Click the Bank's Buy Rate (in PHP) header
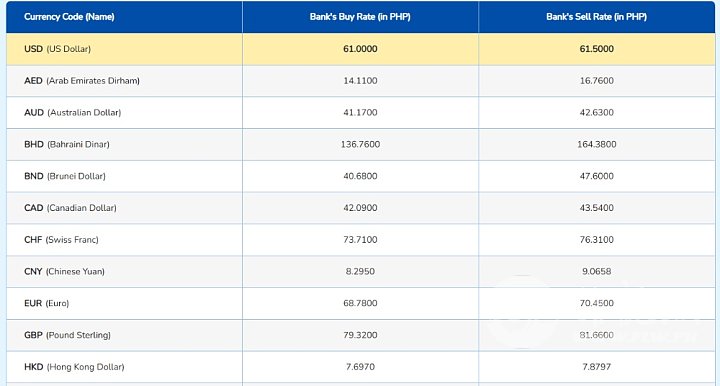Screen dimensions: 720x386 pyautogui.click(x=360, y=17)
